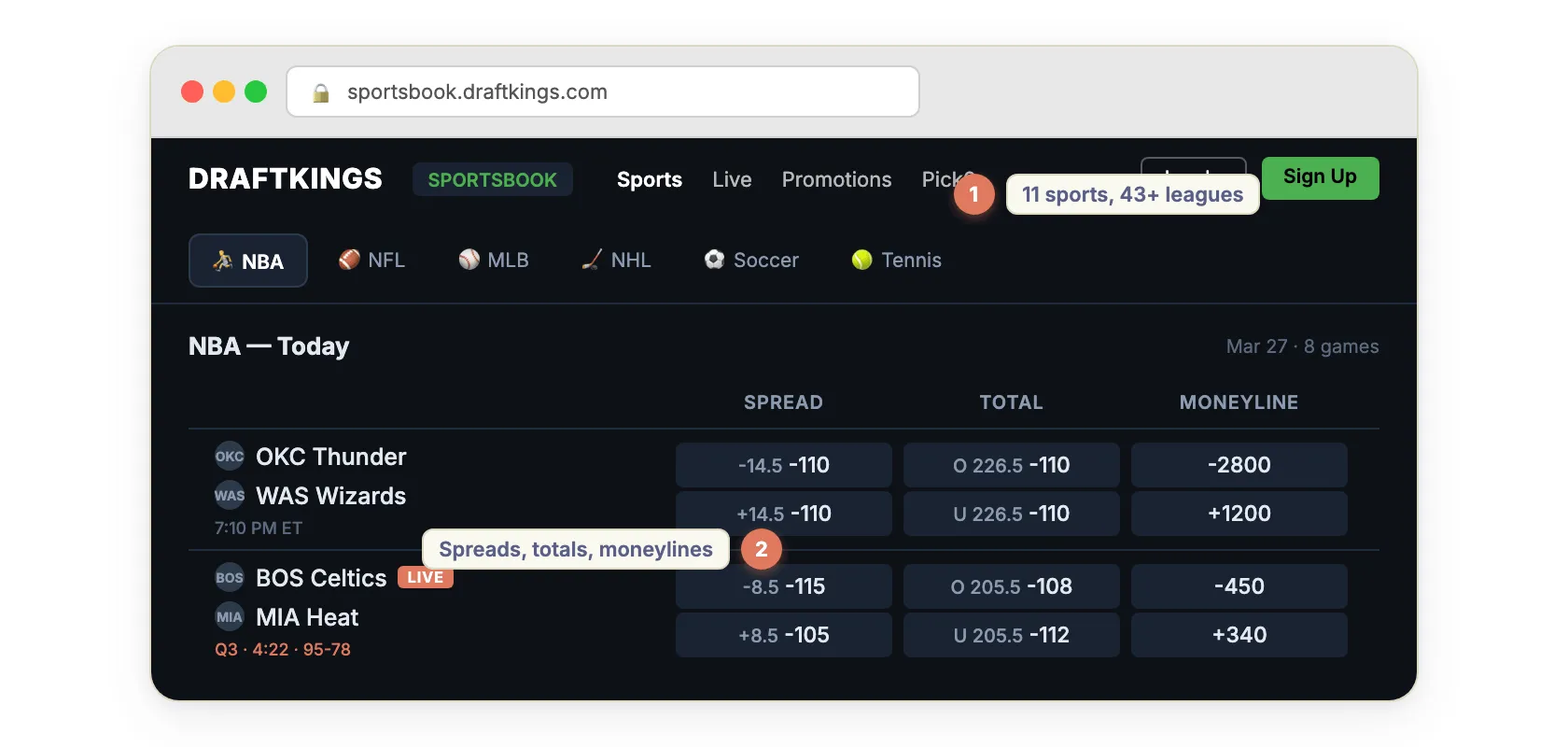The width and height of the screenshot is (1568, 747).
Task: Open the Live navigation menu item
Action: [x=732, y=179]
